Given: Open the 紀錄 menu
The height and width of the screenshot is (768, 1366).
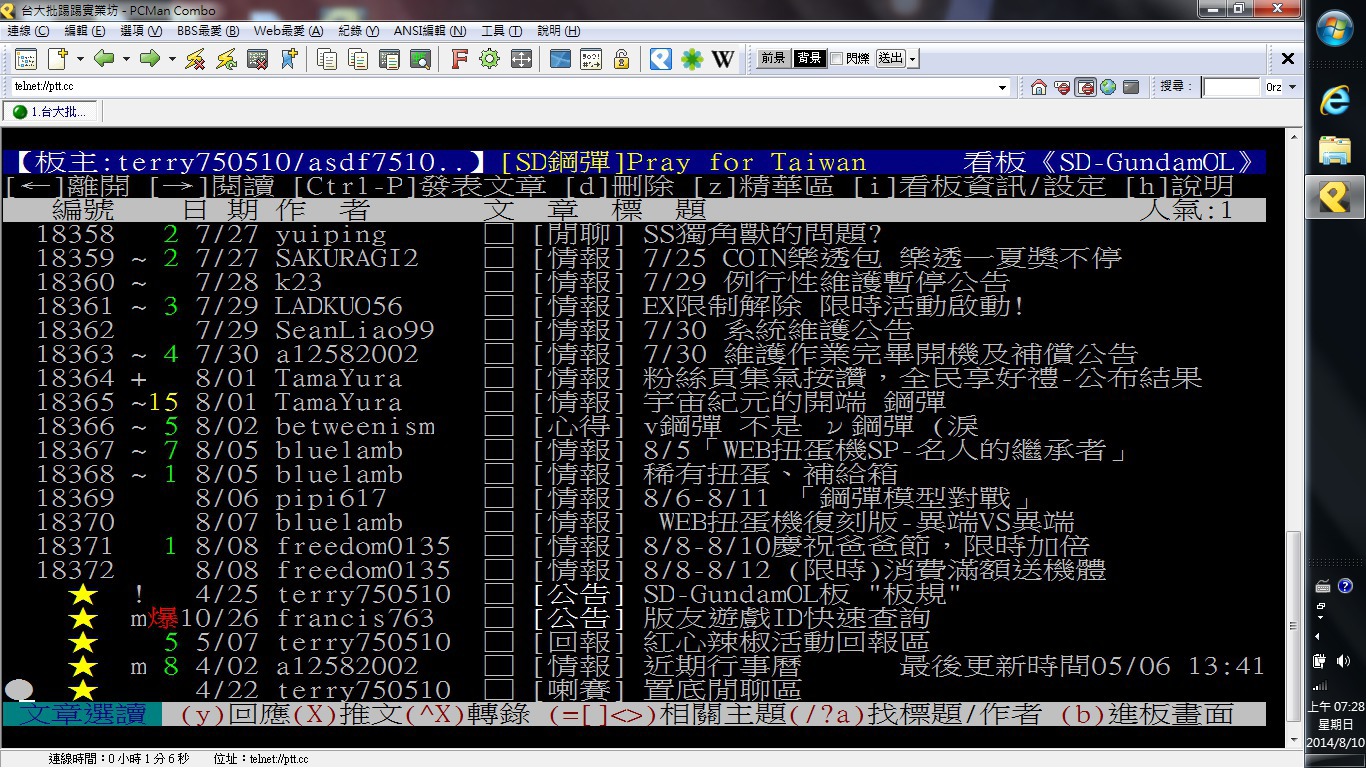Looking at the screenshot, I should click(358, 31).
